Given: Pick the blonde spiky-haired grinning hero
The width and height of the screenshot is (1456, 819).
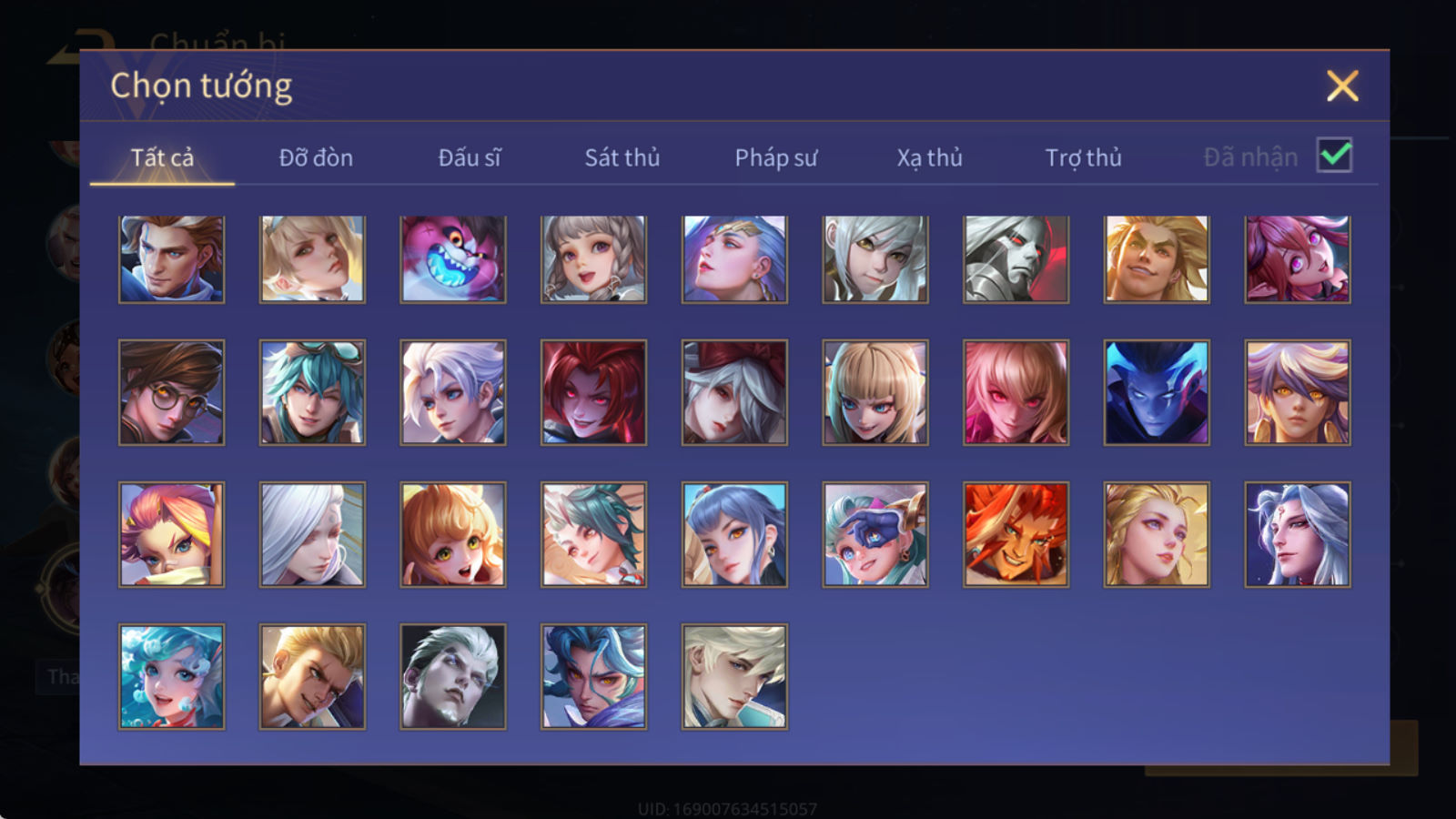Looking at the screenshot, I should click(x=1157, y=259).
